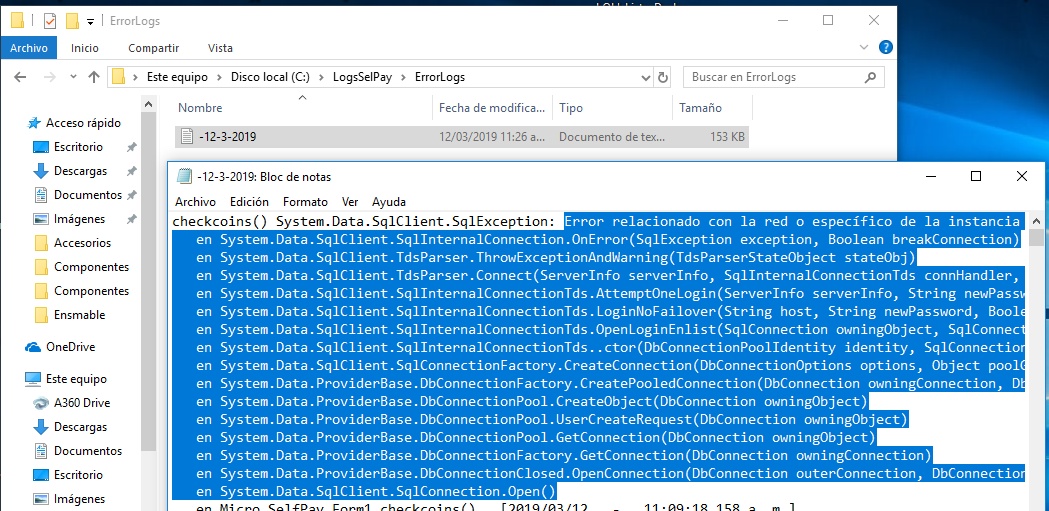Viewport: 1049px width, 511px height.
Task: Open recent locations dropdown next to forward arrow
Action: click(72, 78)
